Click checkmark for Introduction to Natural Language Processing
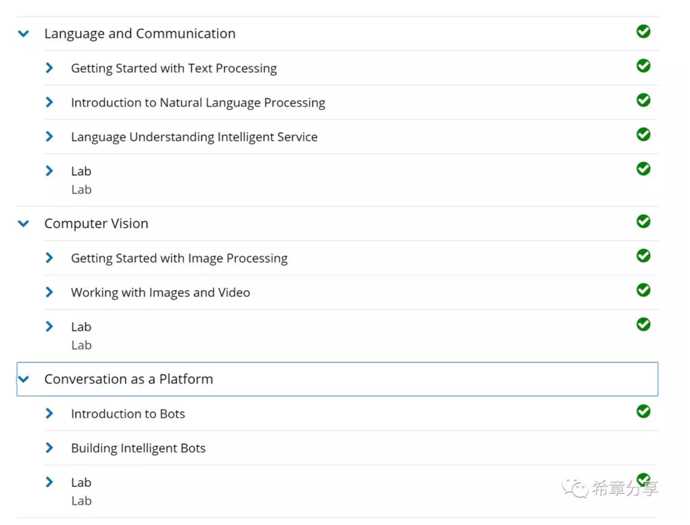 tap(643, 100)
